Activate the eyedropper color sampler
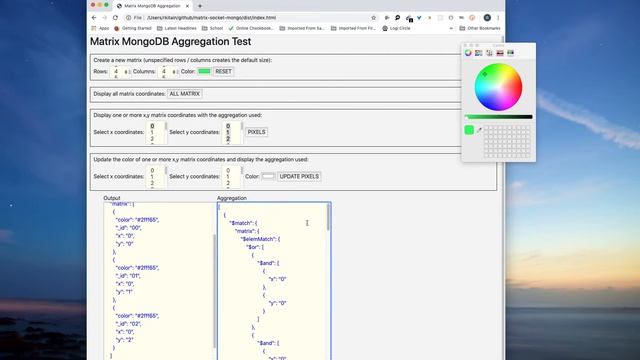640x360 pixels. (479, 130)
